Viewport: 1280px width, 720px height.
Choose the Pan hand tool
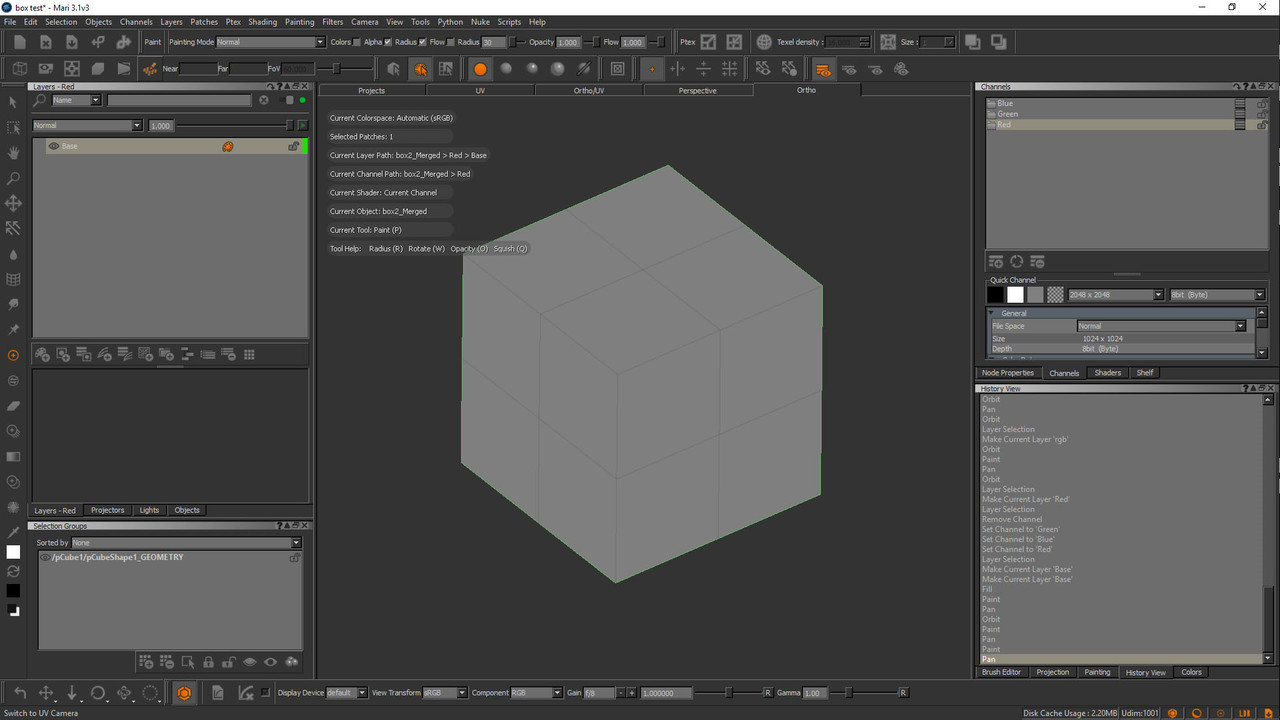pos(13,152)
